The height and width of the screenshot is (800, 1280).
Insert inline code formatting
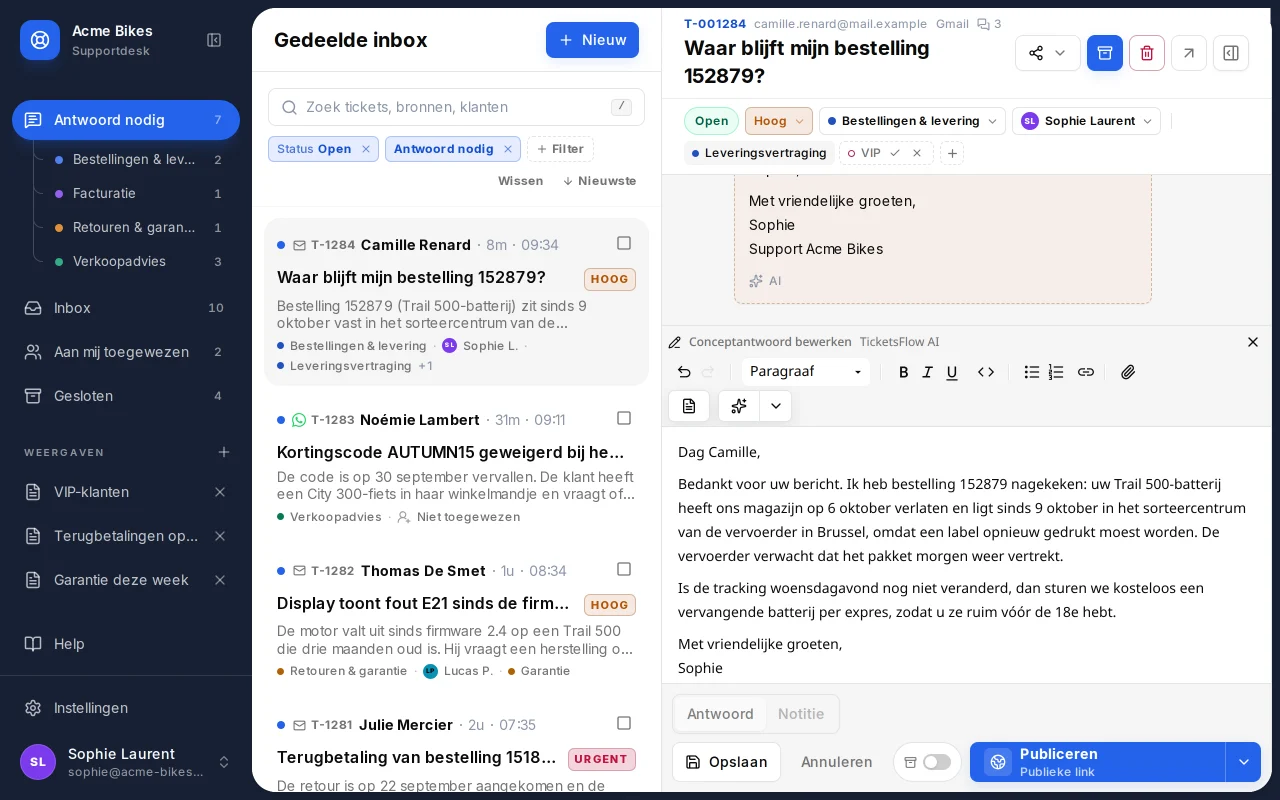coord(986,372)
